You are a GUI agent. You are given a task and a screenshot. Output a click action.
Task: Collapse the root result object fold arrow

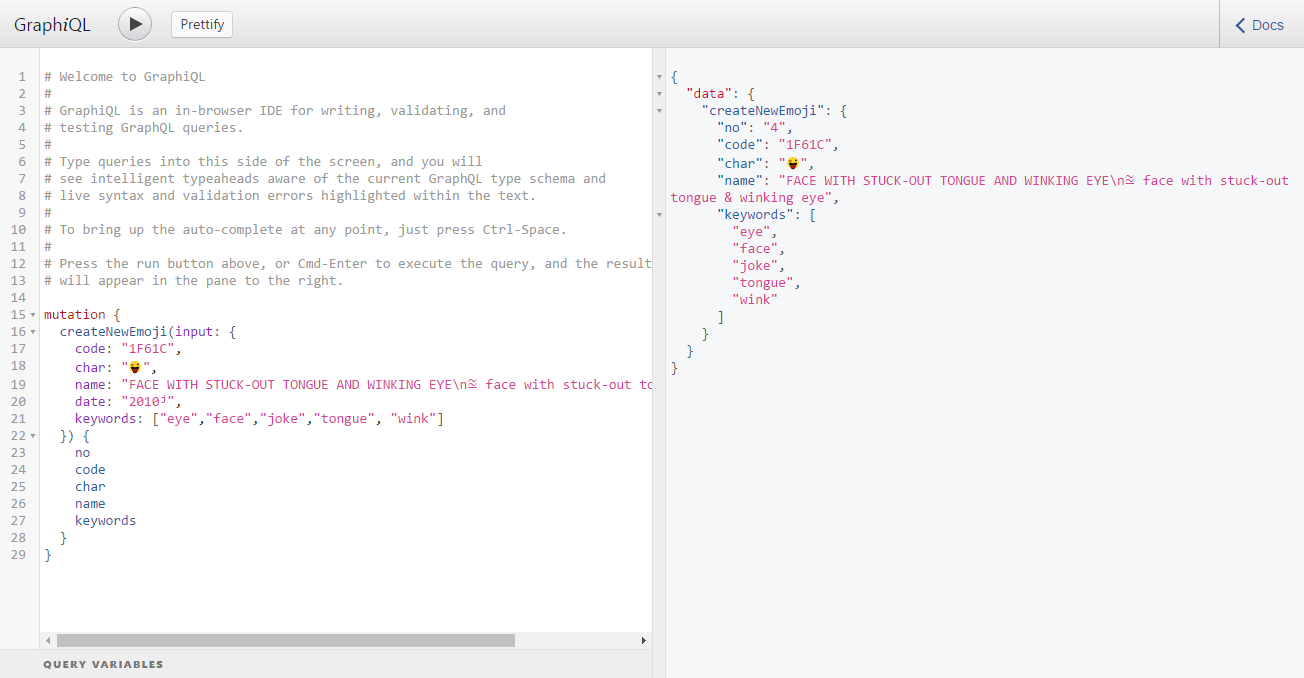pos(659,77)
